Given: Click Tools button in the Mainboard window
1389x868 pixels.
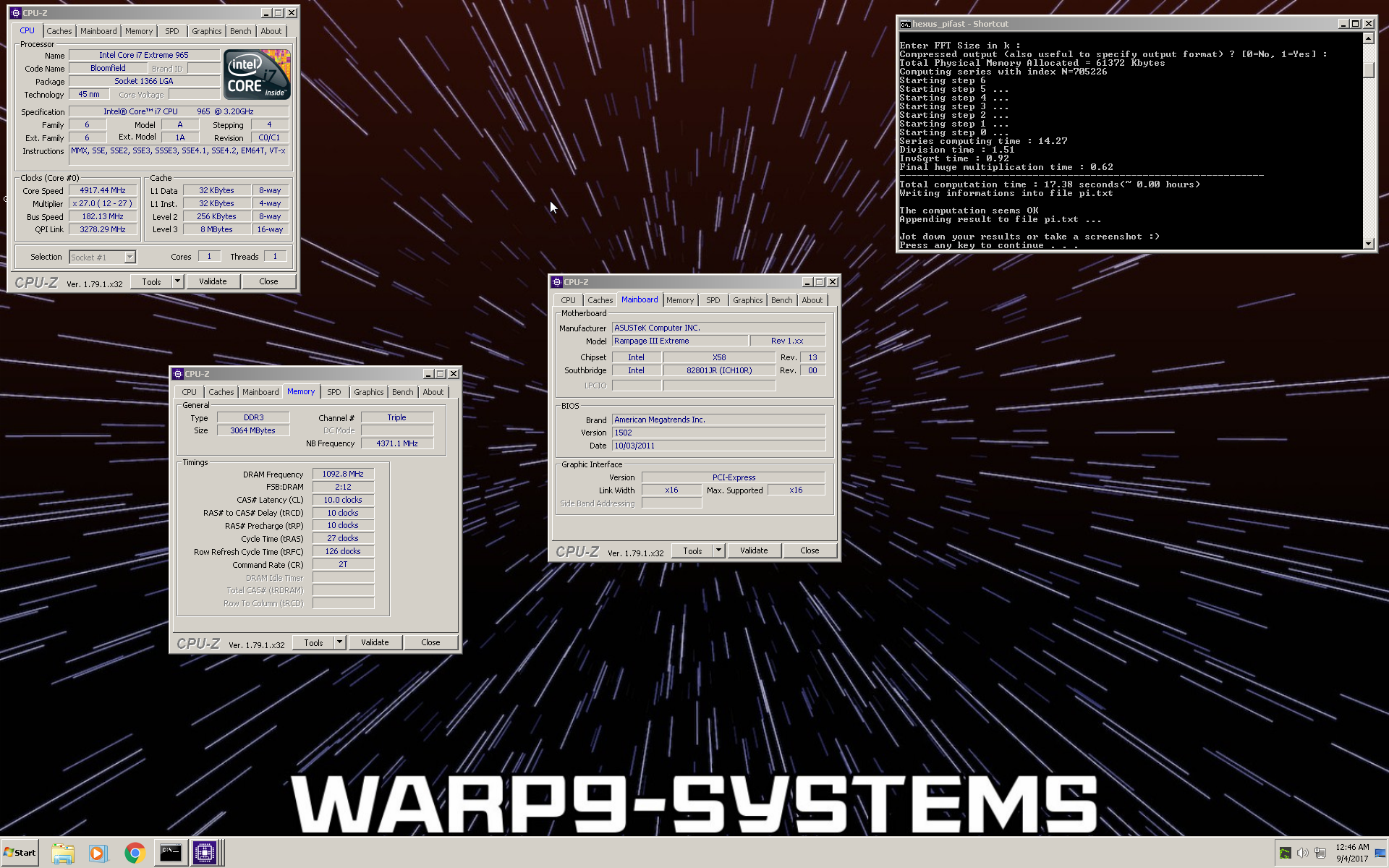Looking at the screenshot, I should (x=692, y=550).
